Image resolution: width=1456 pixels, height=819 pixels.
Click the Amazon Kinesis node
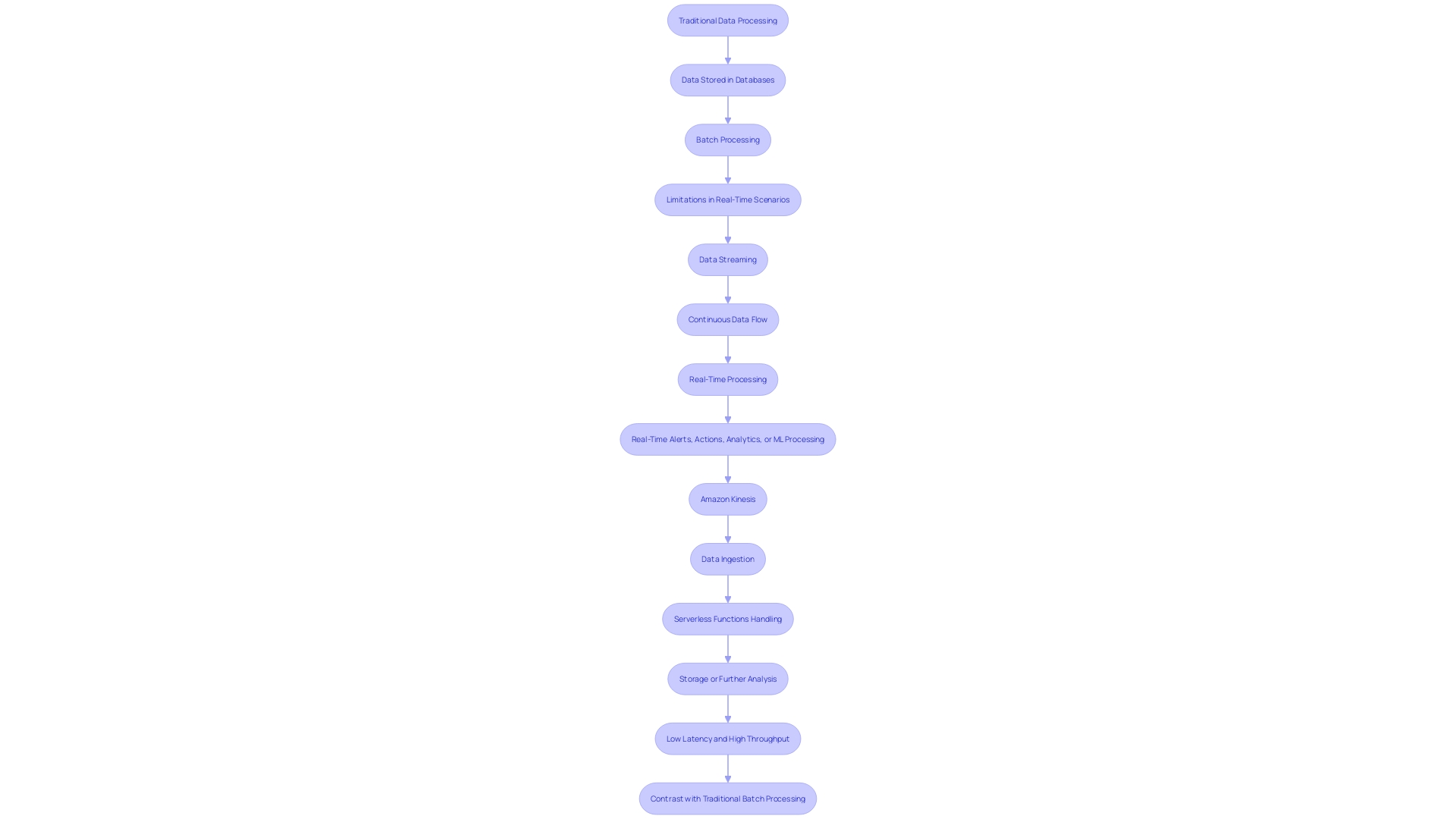coord(728,499)
